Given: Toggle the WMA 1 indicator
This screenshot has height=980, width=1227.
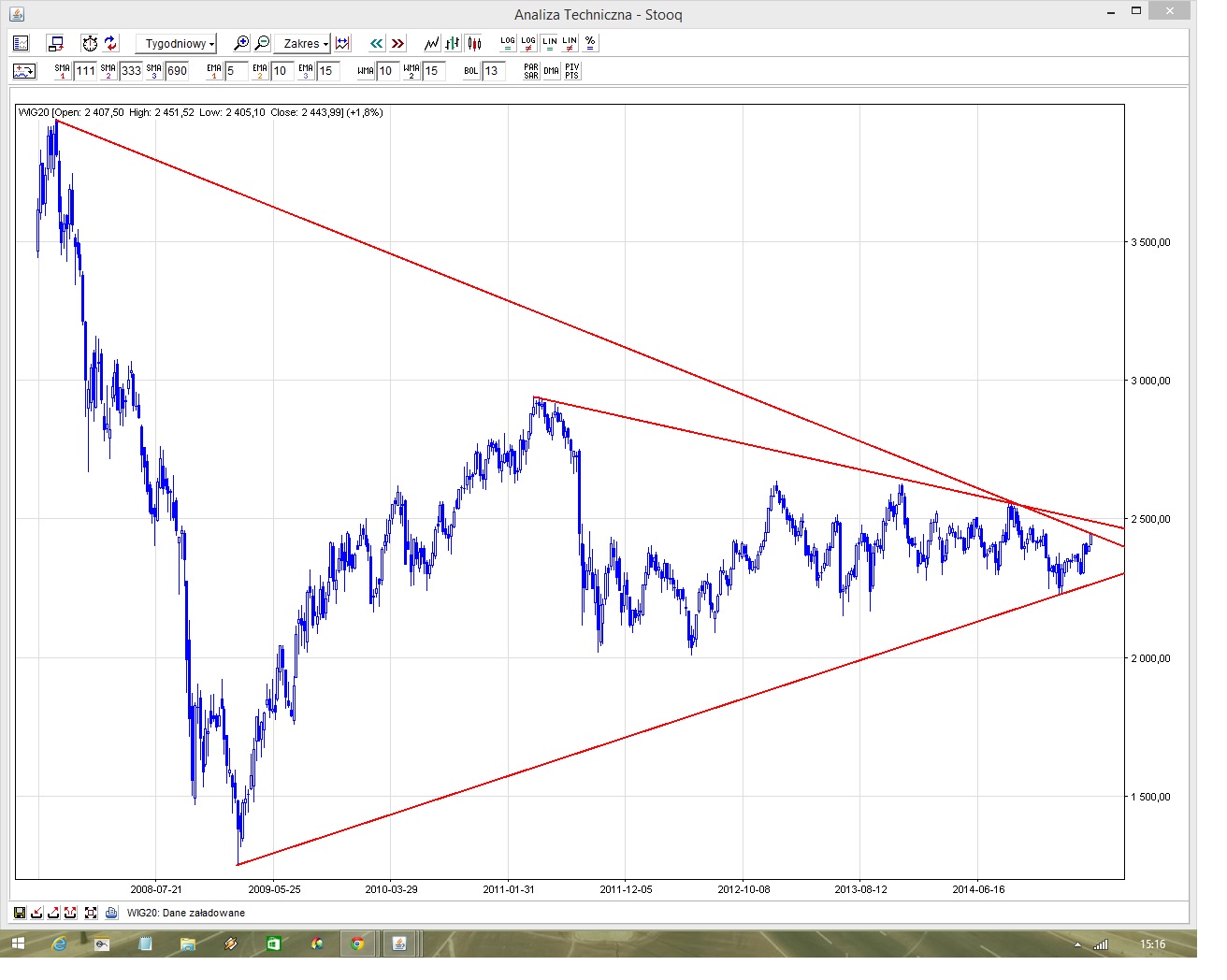Looking at the screenshot, I should (x=366, y=71).
